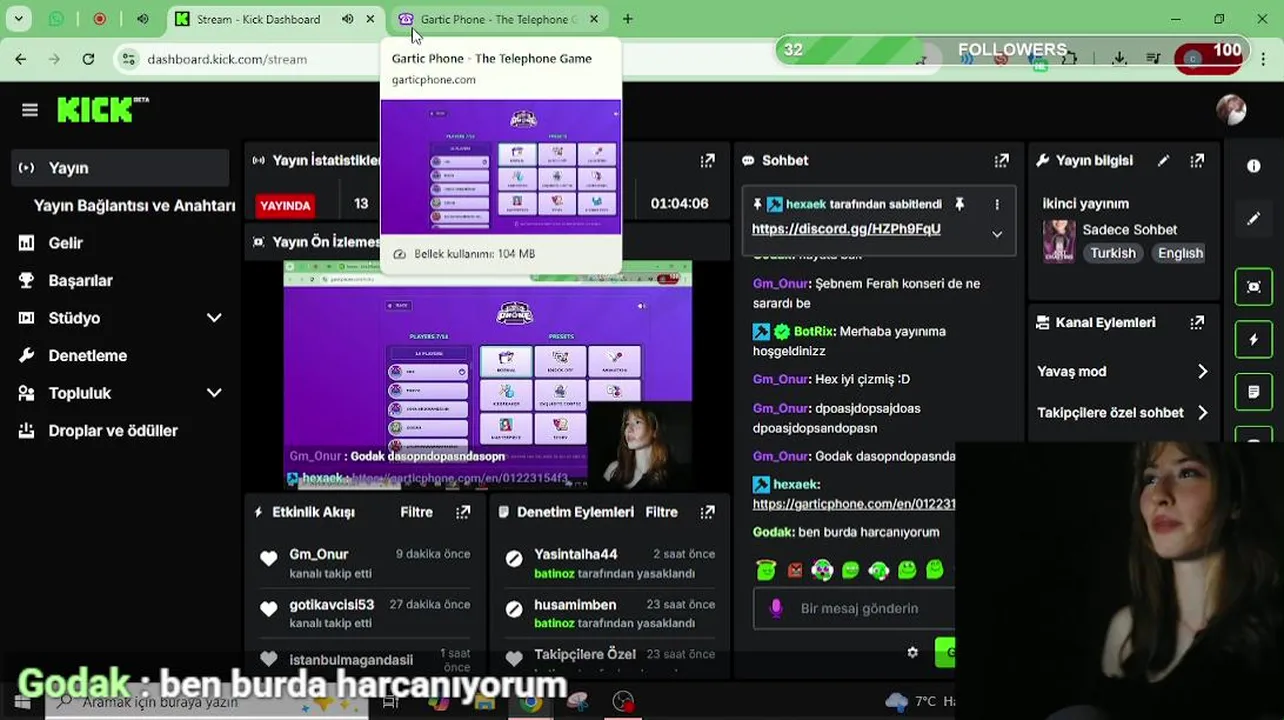Click BotRix username in chat
This screenshot has width=1284, height=720.
813,331
